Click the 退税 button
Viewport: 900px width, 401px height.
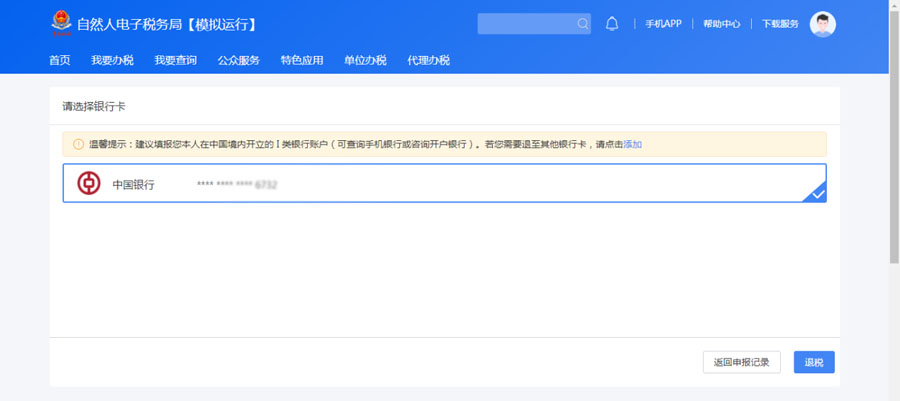tap(814, 362)
